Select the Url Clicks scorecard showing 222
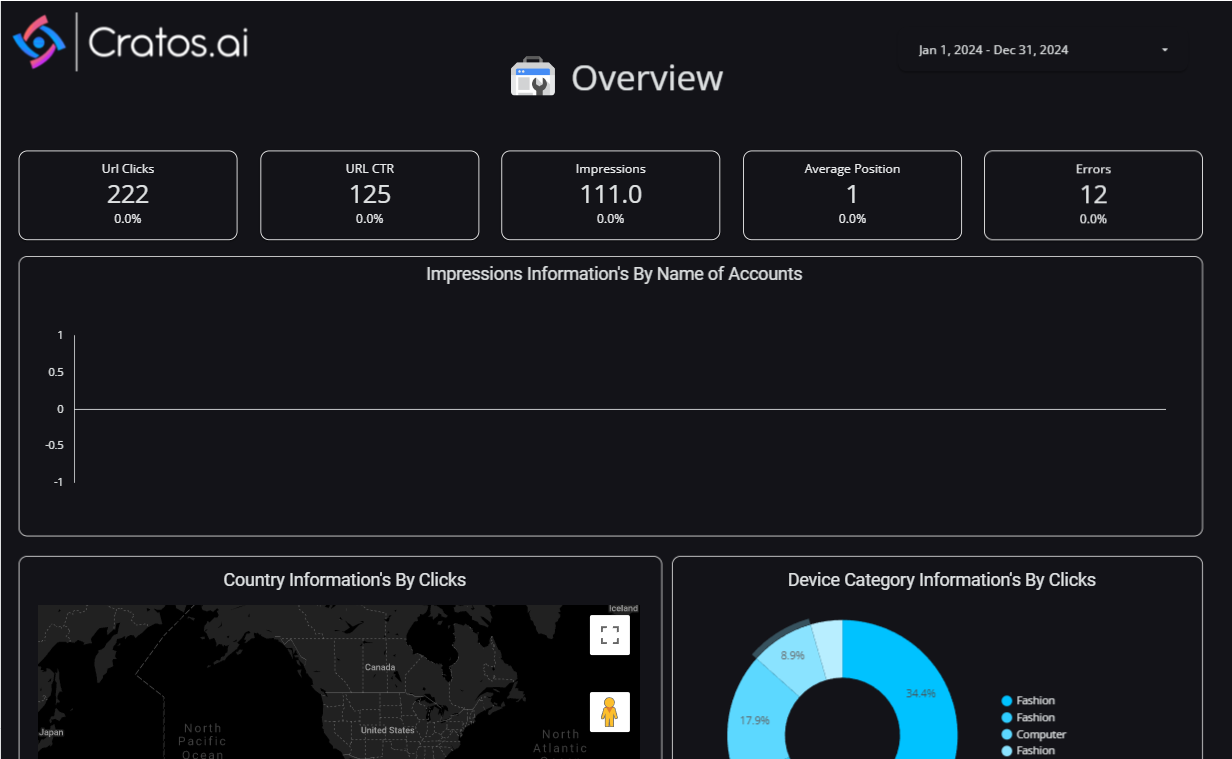Image resolution: width=1232 pixels, height=759 pixels. (x=128, y=195)
